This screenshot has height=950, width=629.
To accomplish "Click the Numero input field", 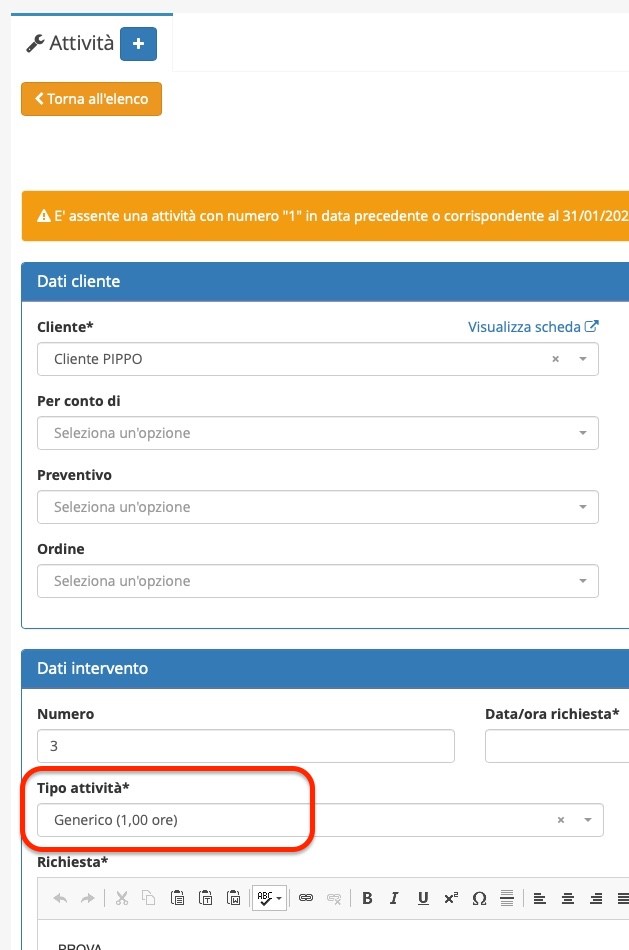I will [x=245, y=746].
